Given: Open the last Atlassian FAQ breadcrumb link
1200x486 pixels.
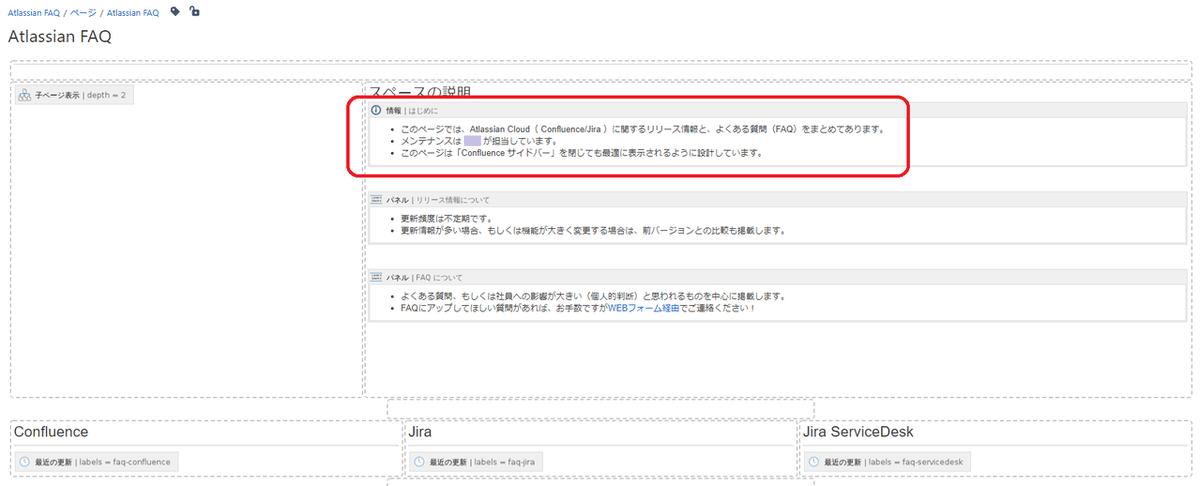Looking at the screenshot, I should click(132, 13).
